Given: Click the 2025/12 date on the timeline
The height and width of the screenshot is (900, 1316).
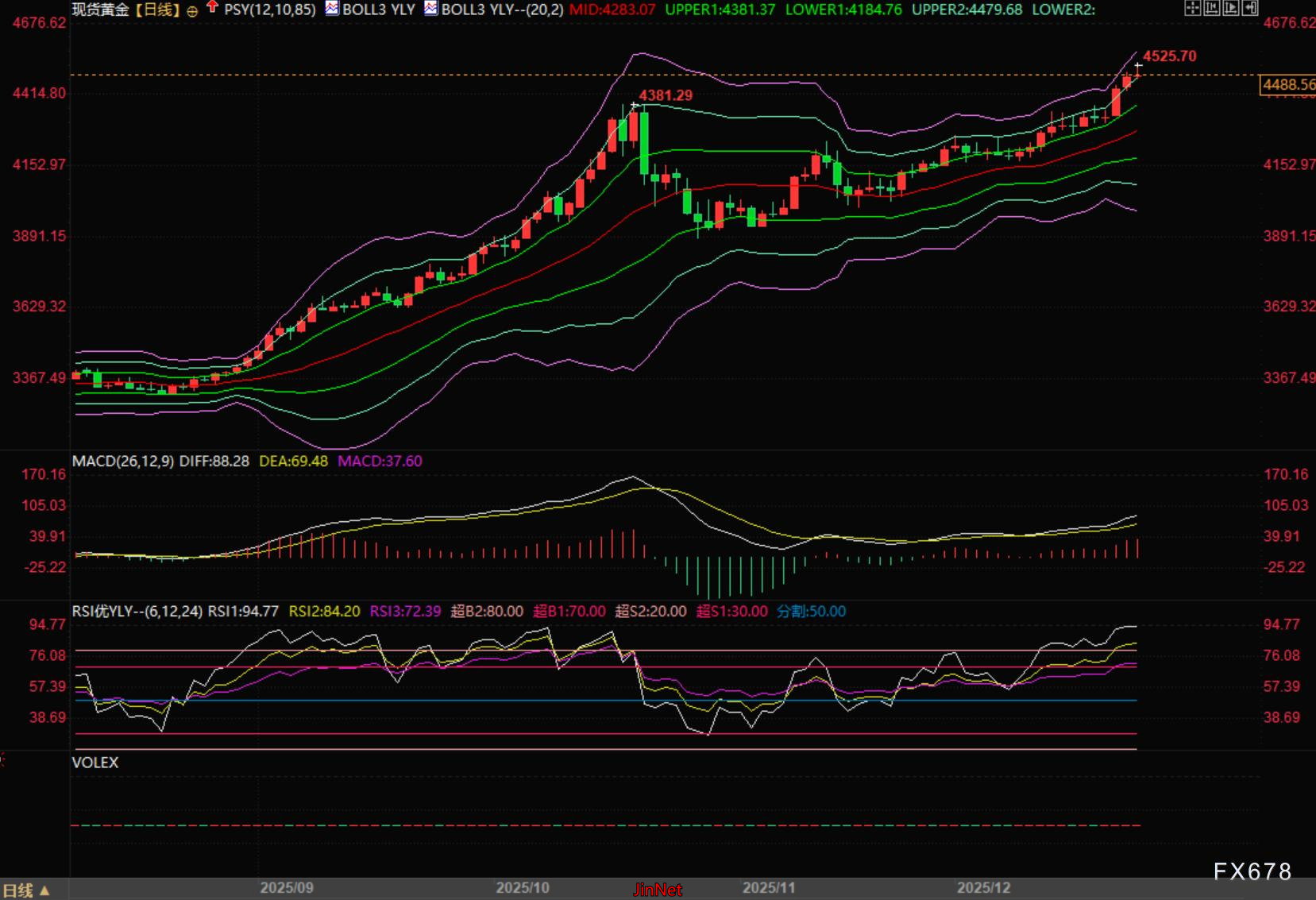Looking at the screenshot, I should pos(983,888).
